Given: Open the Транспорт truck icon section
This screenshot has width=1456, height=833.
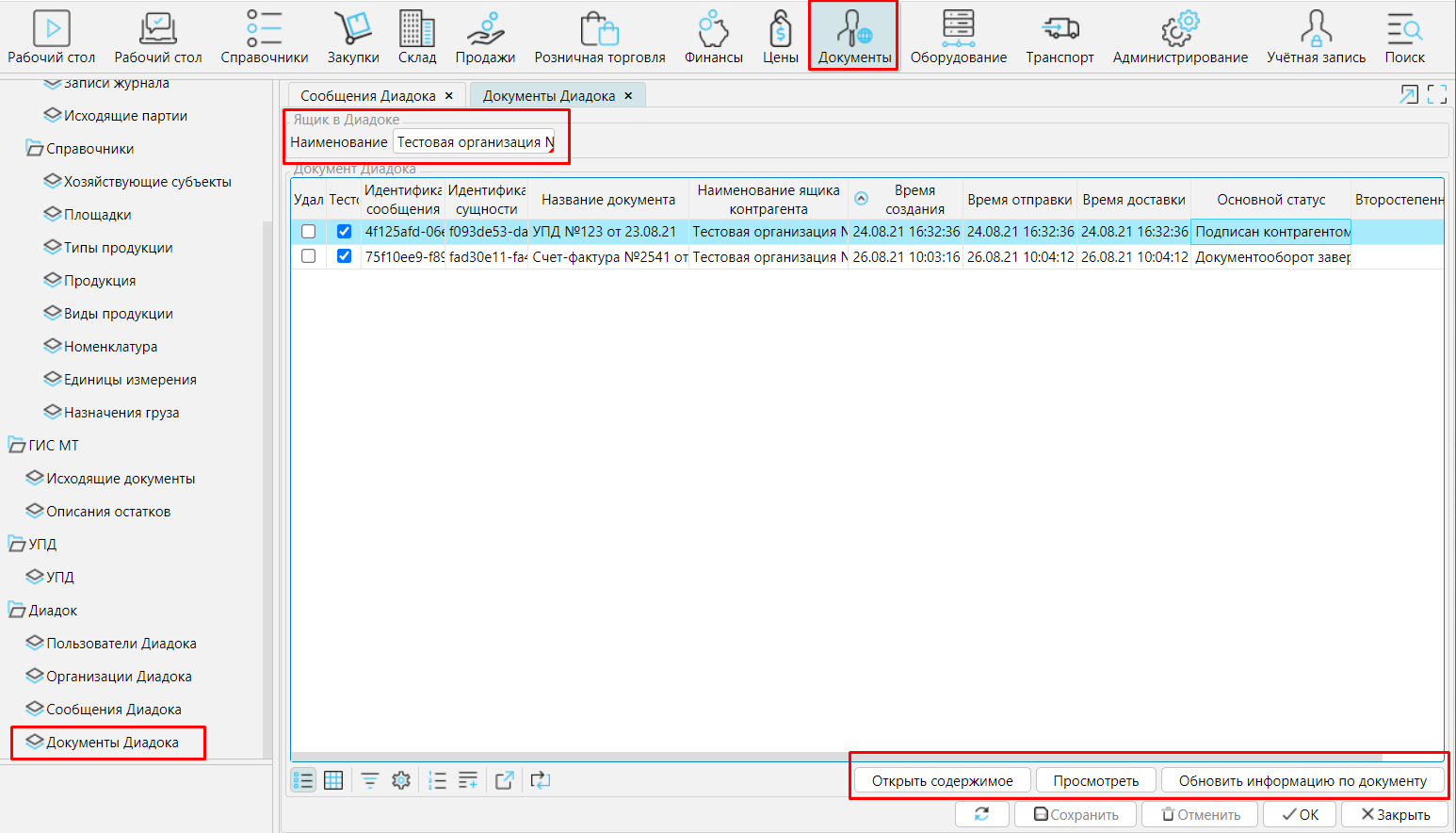Looking at the screenshot, I should pyautogui.click(x=1060, y=38).
